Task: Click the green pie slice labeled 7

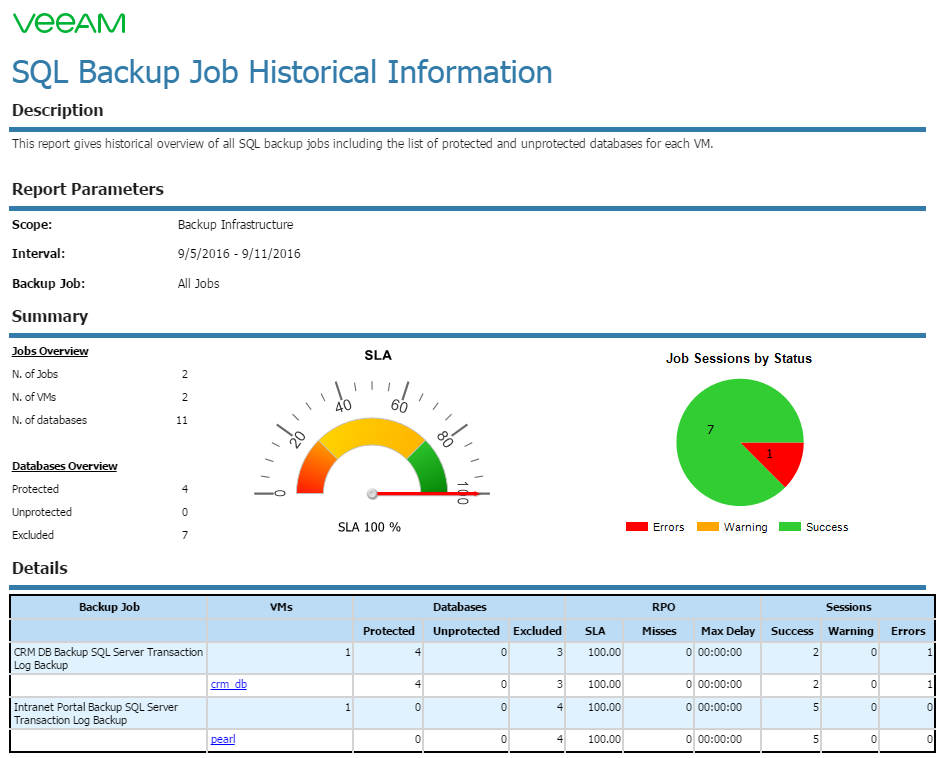Action: click(x=717, y=434)
